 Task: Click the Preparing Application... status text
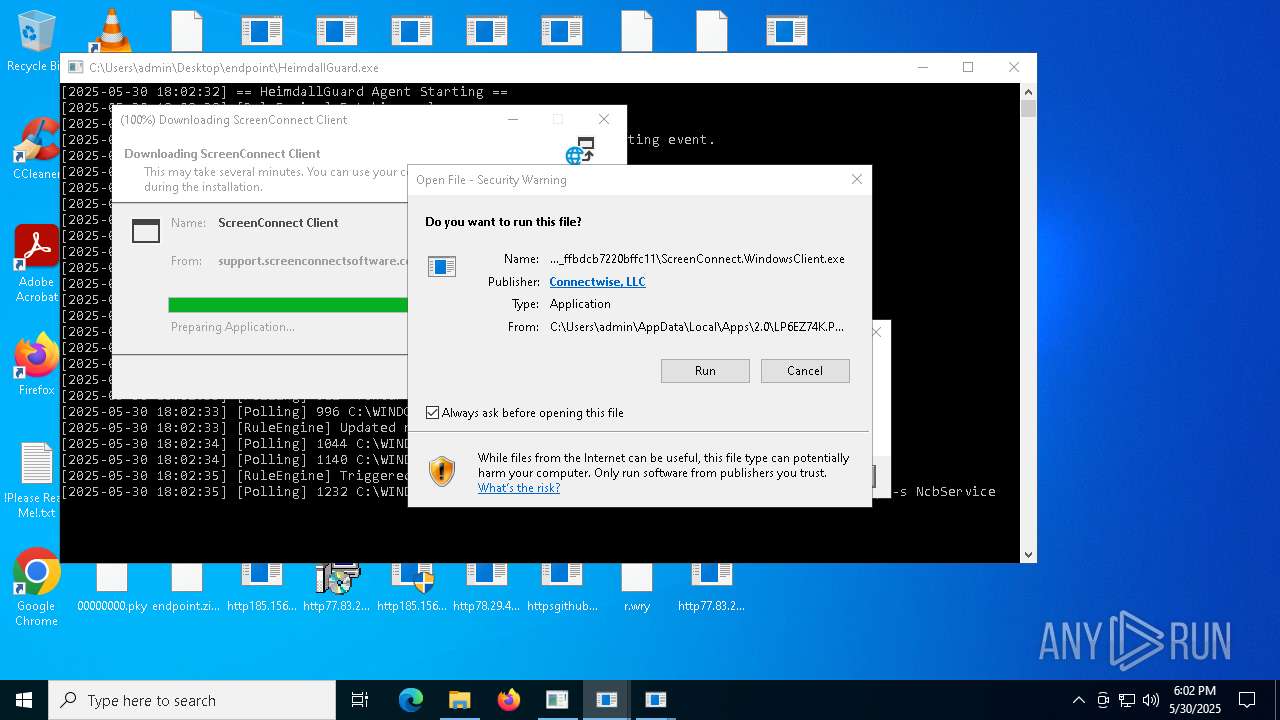(232, 327)
